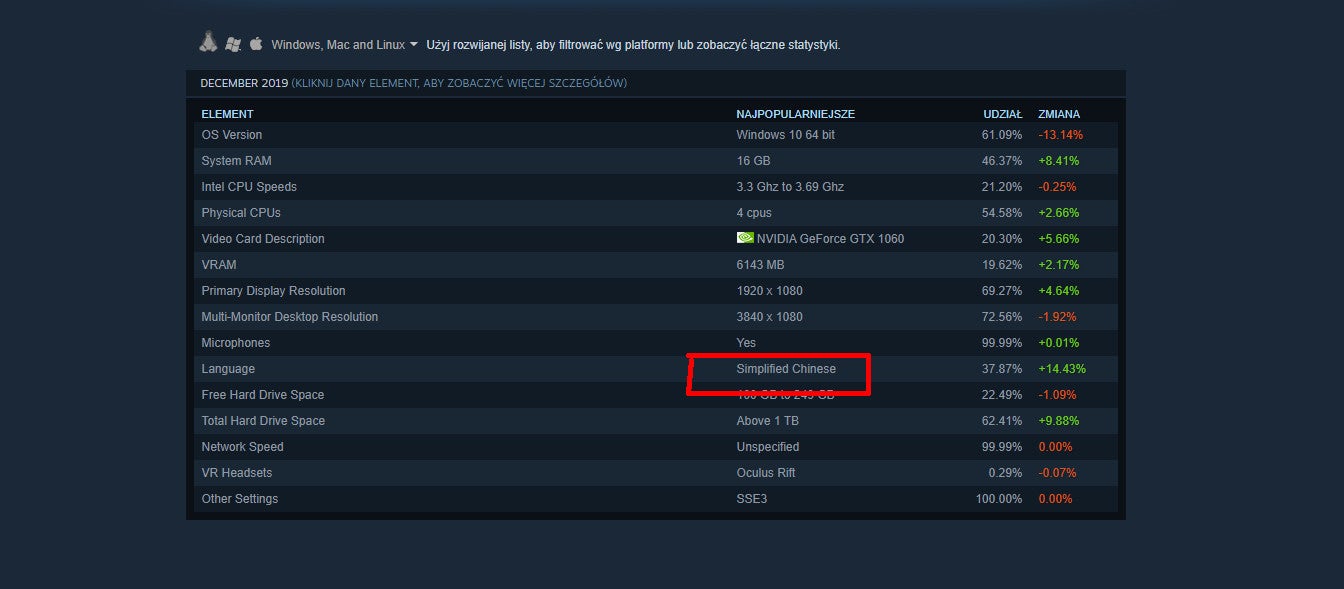The height and width of the screenshot is (589, 1344).
Task: Open the Windows, Mac and Linux dropdown
Action: [x=344, y=45]
